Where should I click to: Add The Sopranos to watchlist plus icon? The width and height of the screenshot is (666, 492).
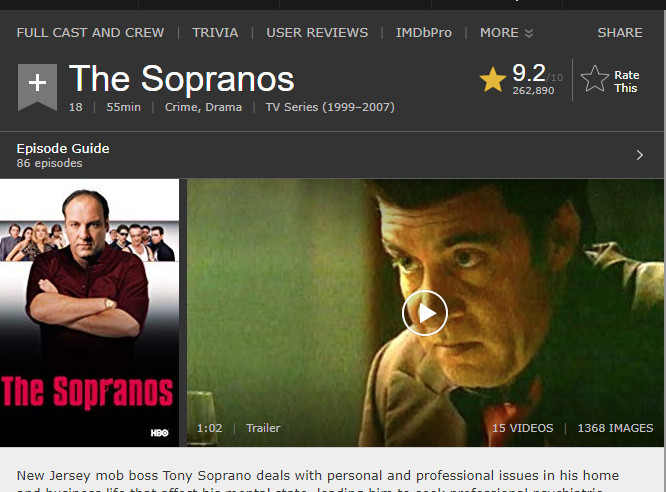point(37,84)
